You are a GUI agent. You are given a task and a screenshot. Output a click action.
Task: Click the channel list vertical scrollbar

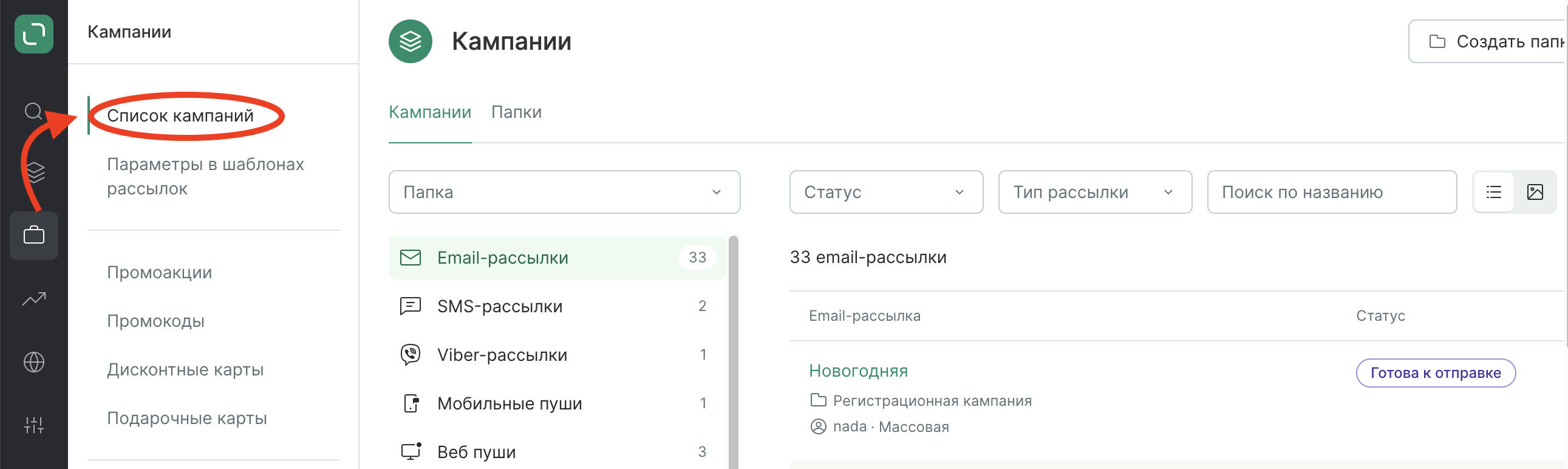coord(734,352)
